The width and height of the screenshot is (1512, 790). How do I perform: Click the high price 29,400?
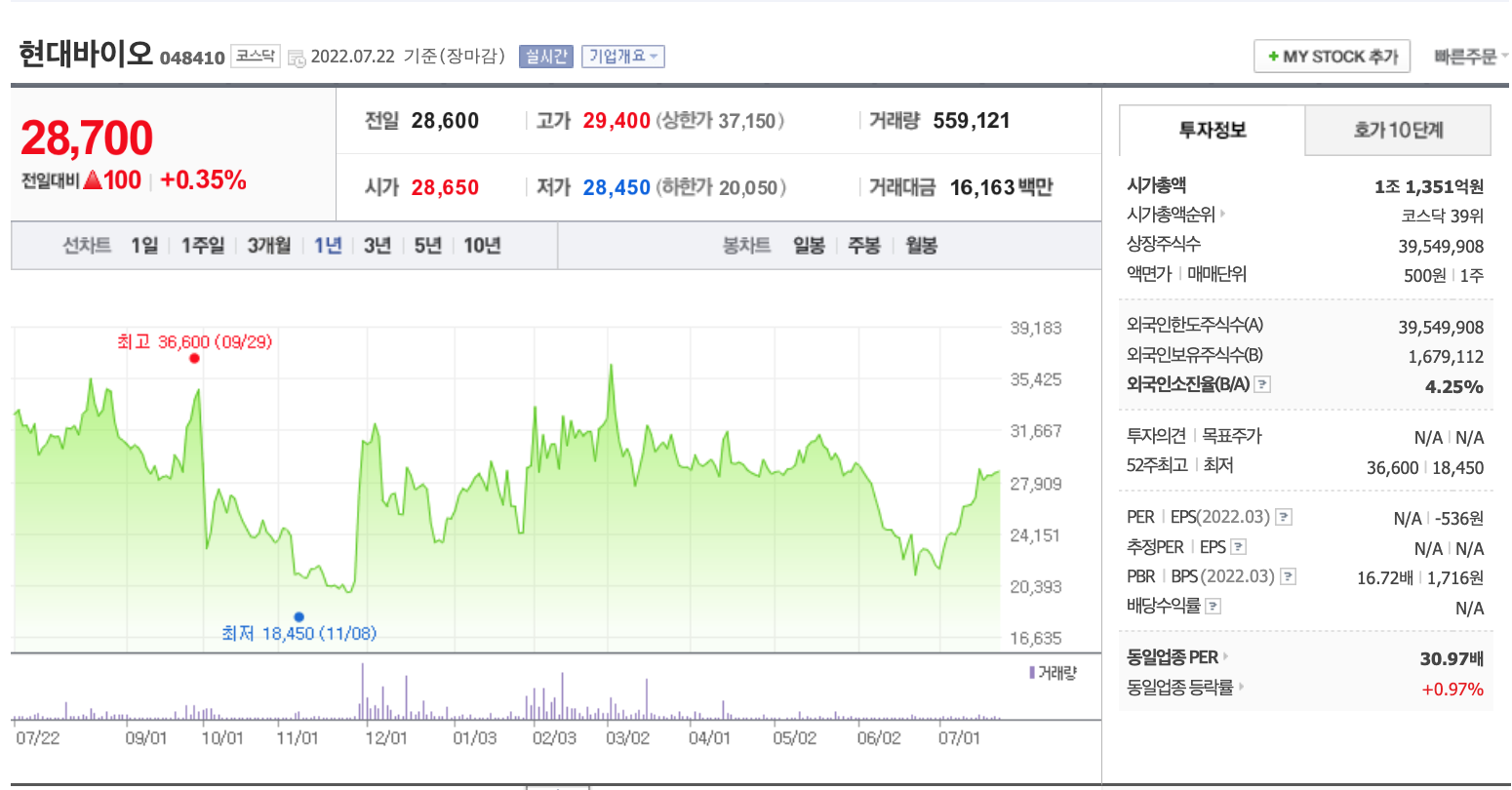[x=617, y=121]
